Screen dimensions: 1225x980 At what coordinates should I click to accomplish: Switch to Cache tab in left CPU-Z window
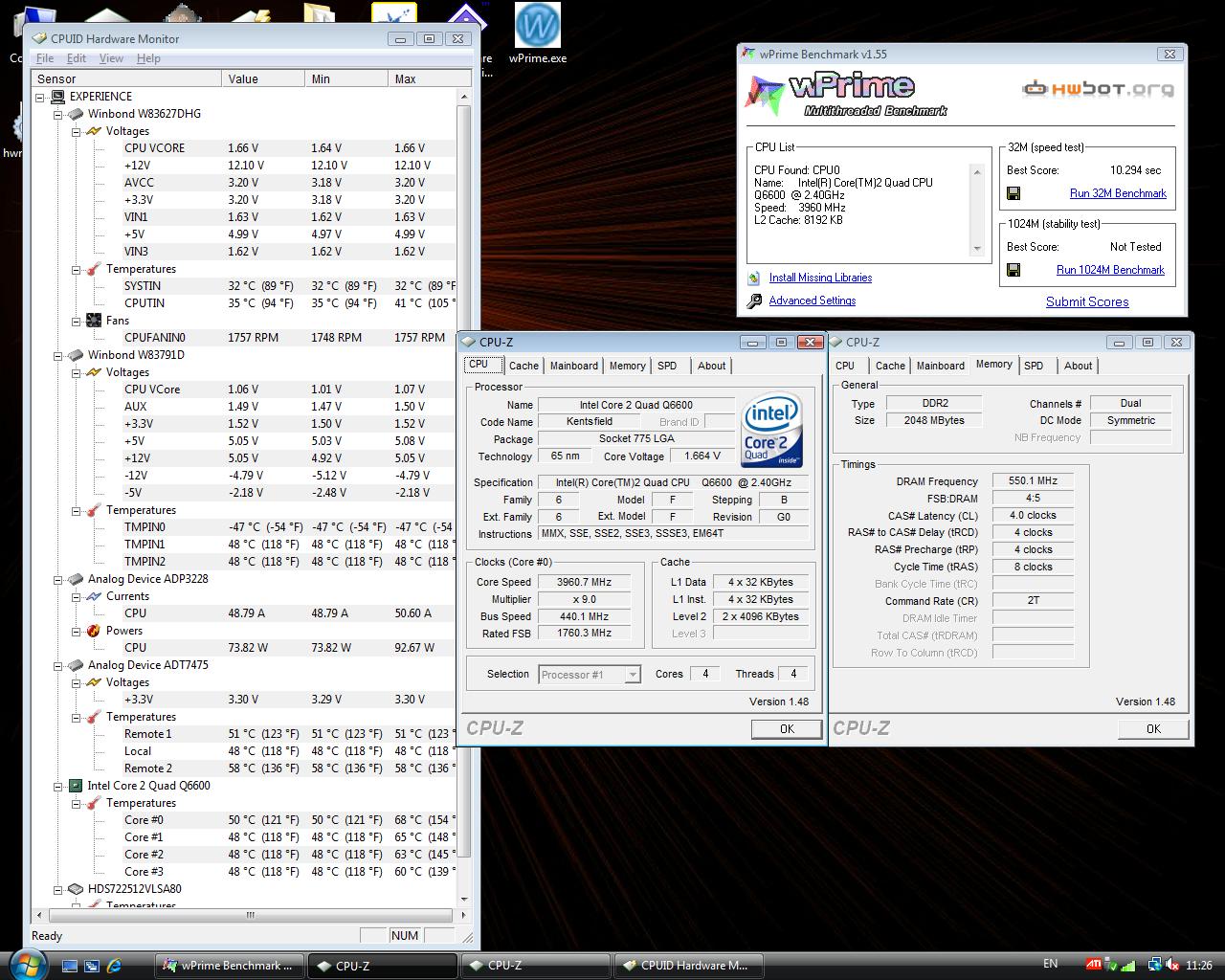point(523,366)
